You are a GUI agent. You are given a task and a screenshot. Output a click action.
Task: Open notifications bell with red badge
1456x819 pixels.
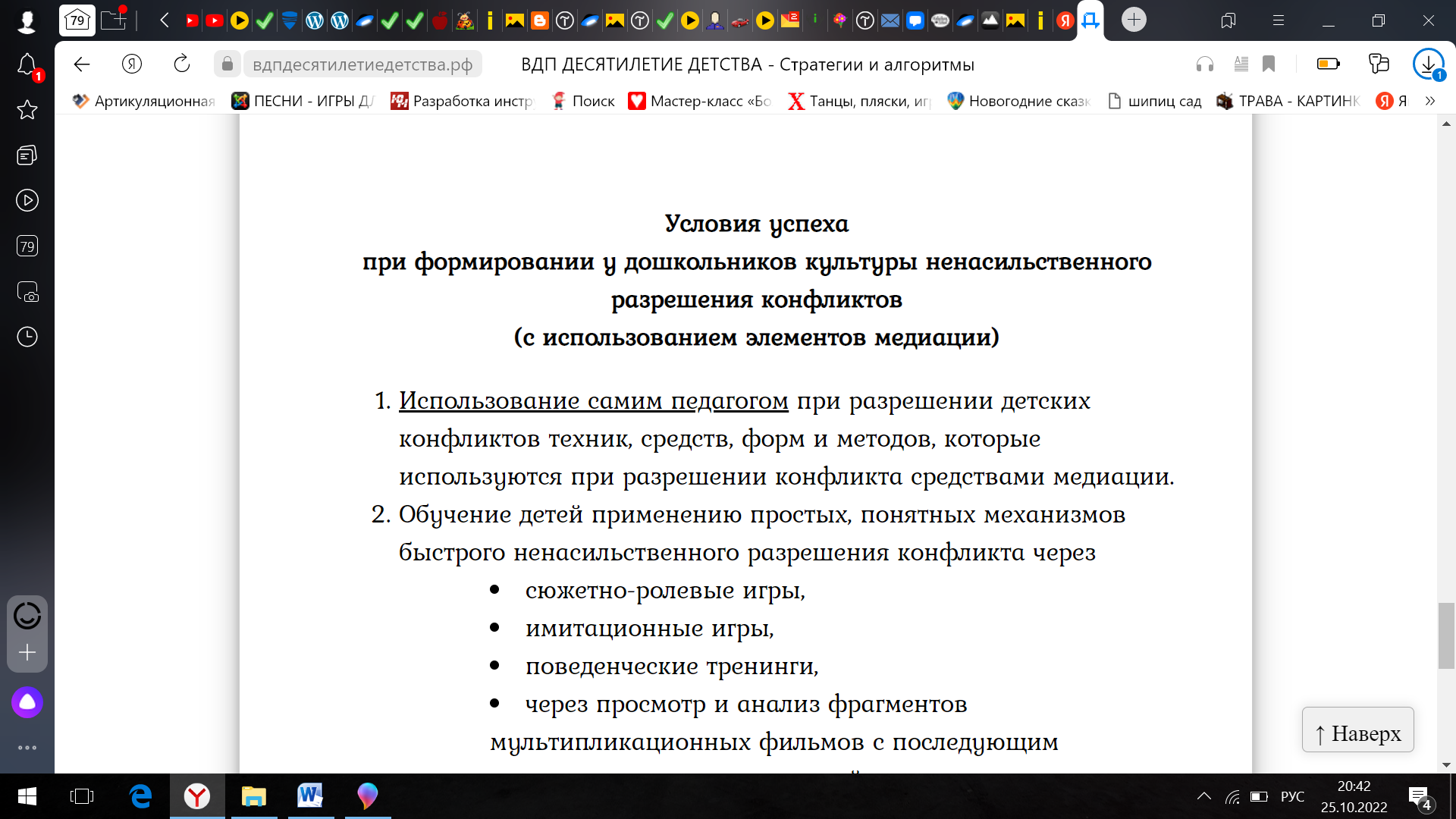(x=27, y=66)
